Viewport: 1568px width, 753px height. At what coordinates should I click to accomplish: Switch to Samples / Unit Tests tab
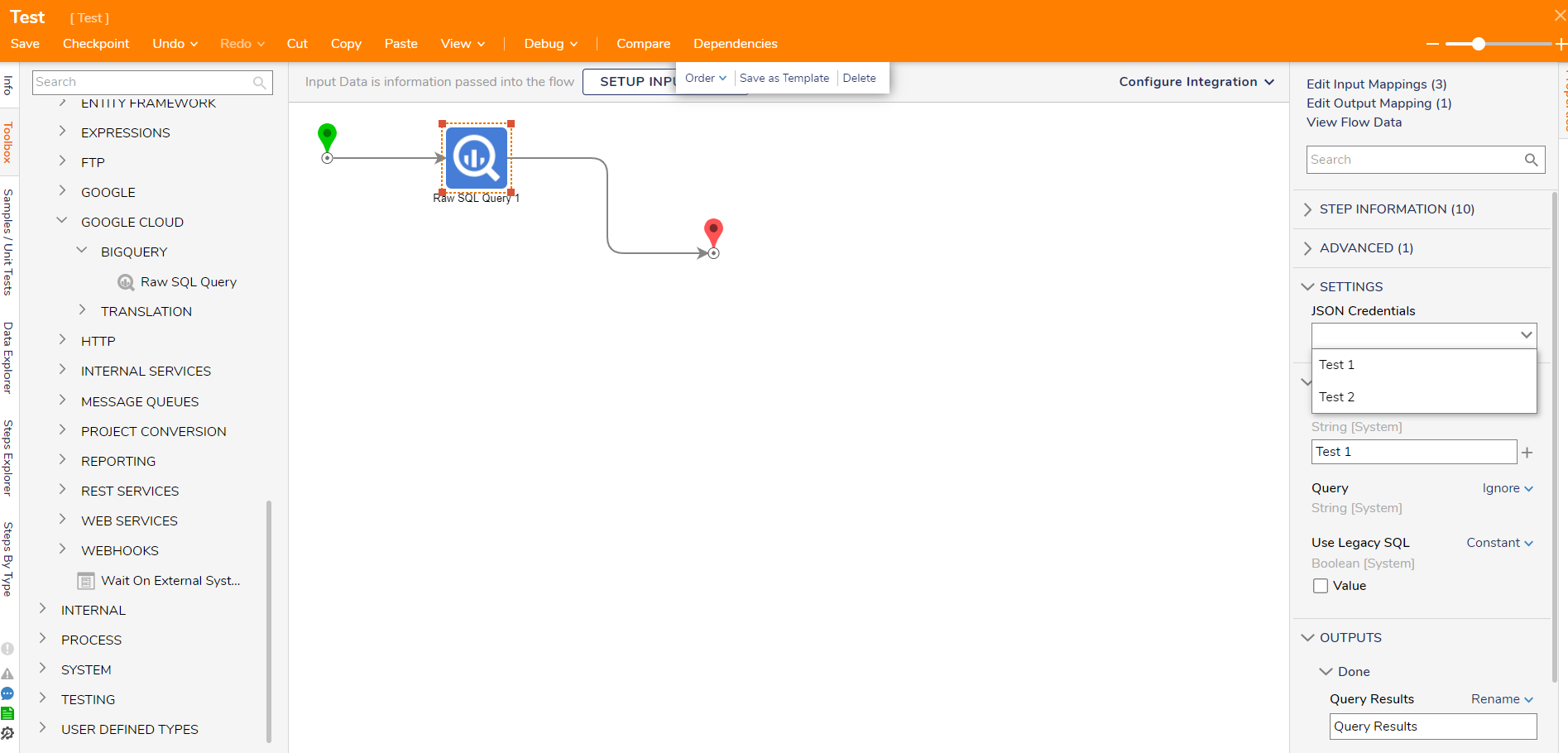pos(8,242)
